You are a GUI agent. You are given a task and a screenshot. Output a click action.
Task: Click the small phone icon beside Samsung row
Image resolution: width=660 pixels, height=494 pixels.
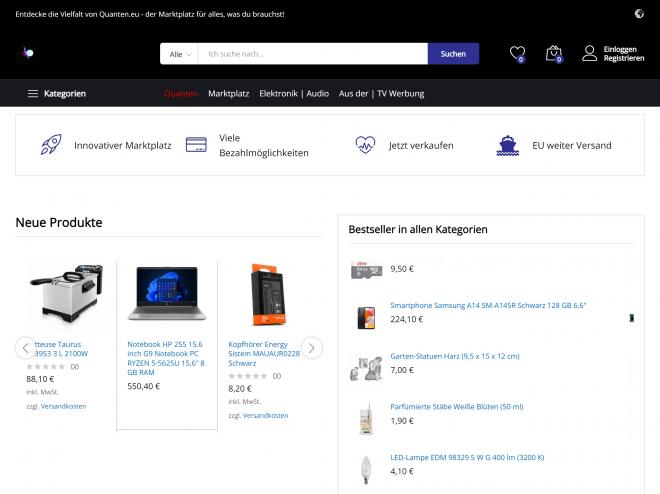point(631,318)
